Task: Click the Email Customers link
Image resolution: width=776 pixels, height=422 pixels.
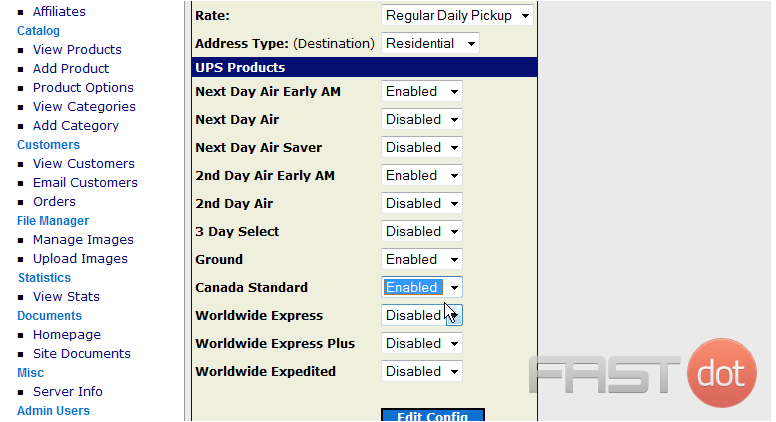Action: click(85, 183)
